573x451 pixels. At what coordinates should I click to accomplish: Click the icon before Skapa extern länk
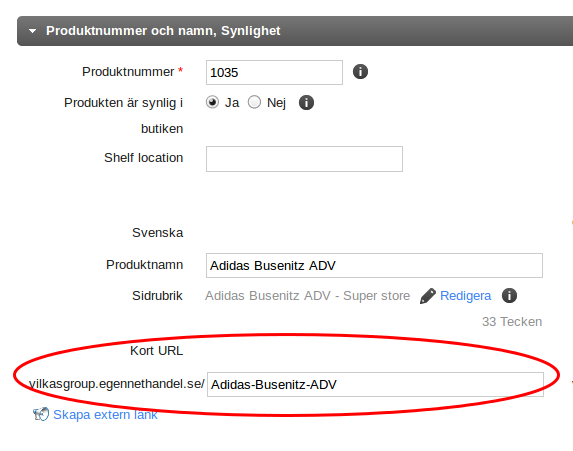click(x=41, y=414)
